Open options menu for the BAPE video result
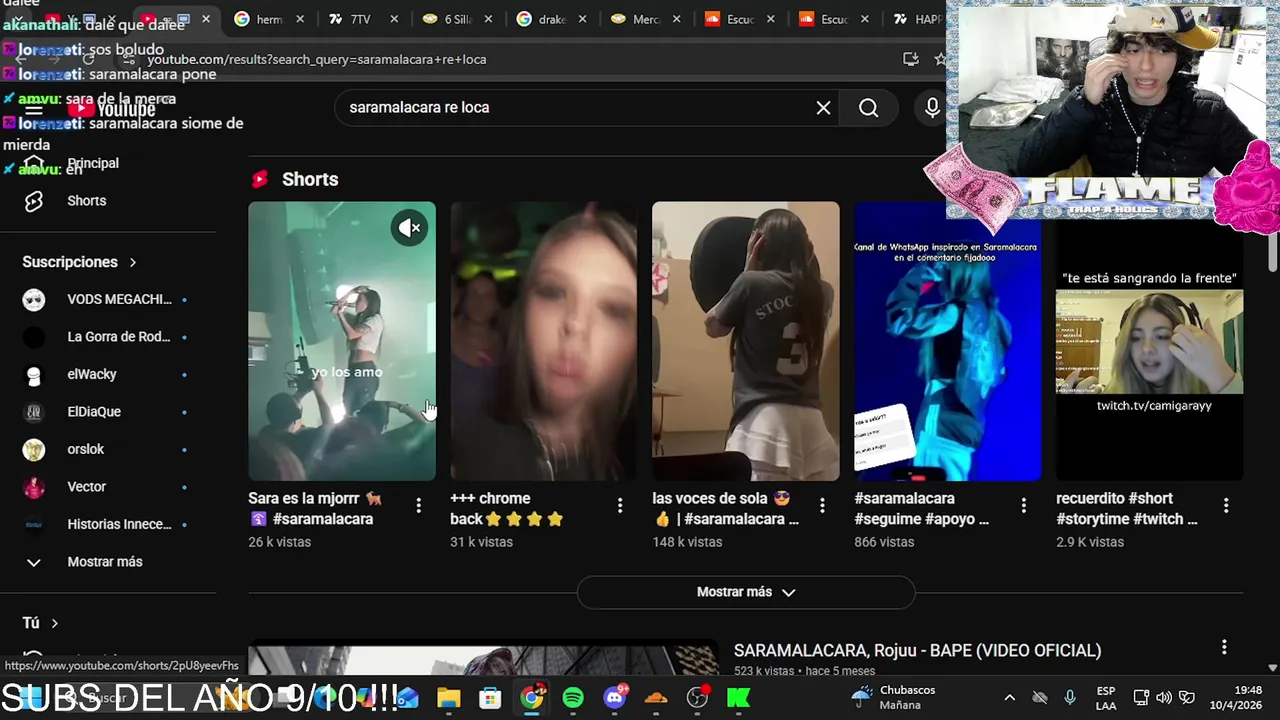 pyautogui.click(x=1223, y=648)
